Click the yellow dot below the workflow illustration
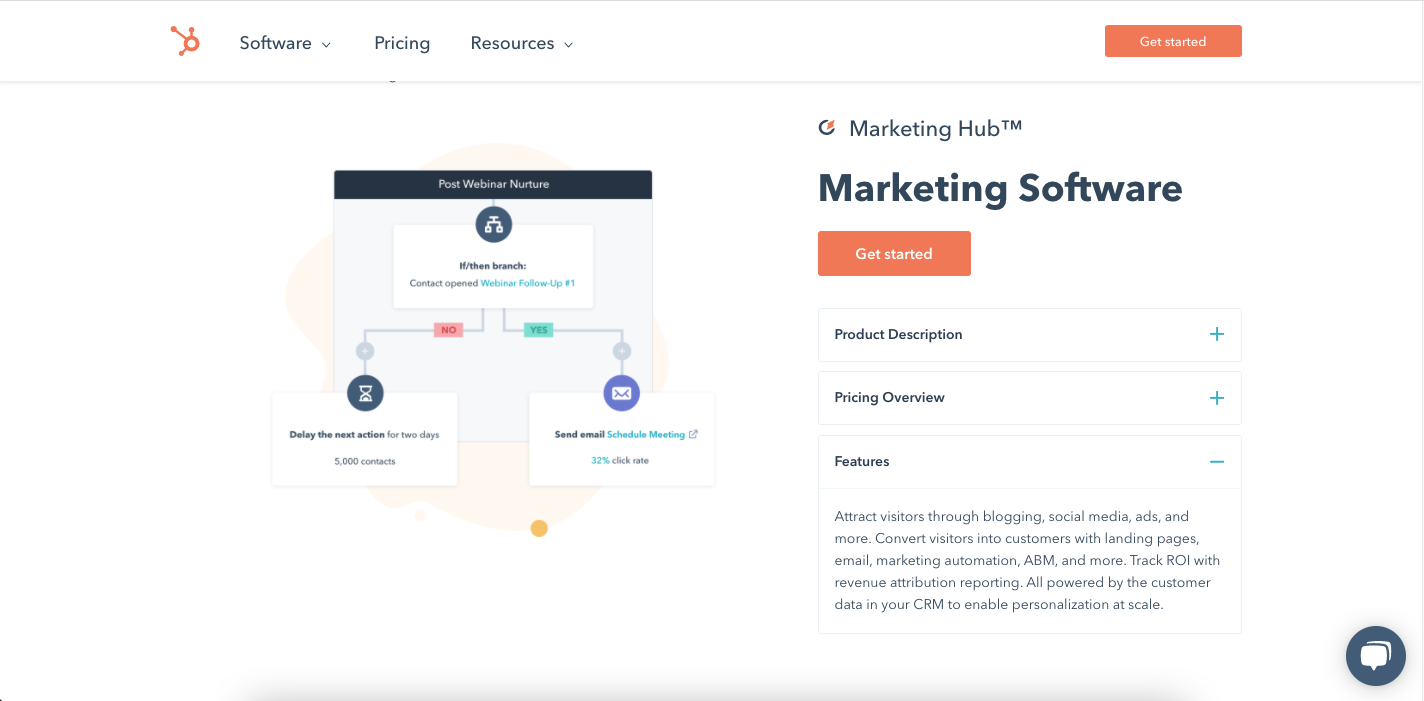Image resolution: width=1424 pixels, height=701 pixels. pos(539,529)
